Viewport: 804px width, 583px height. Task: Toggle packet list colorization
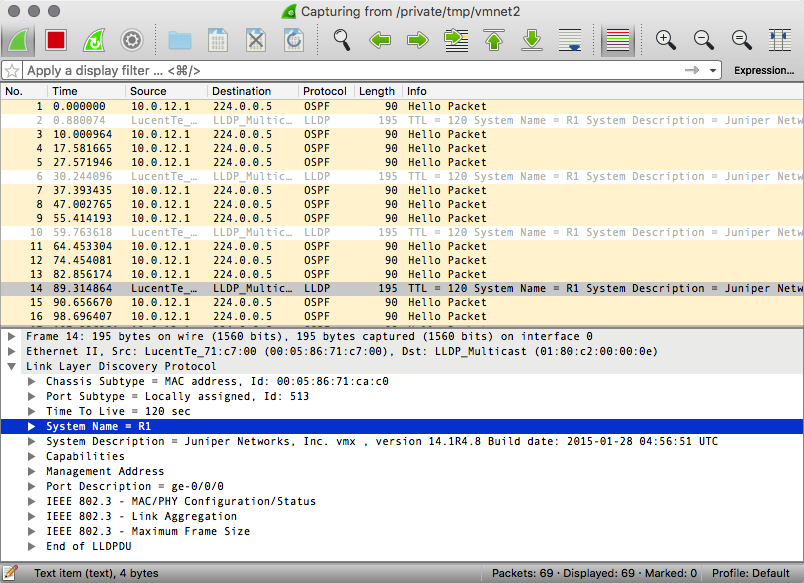618,40
